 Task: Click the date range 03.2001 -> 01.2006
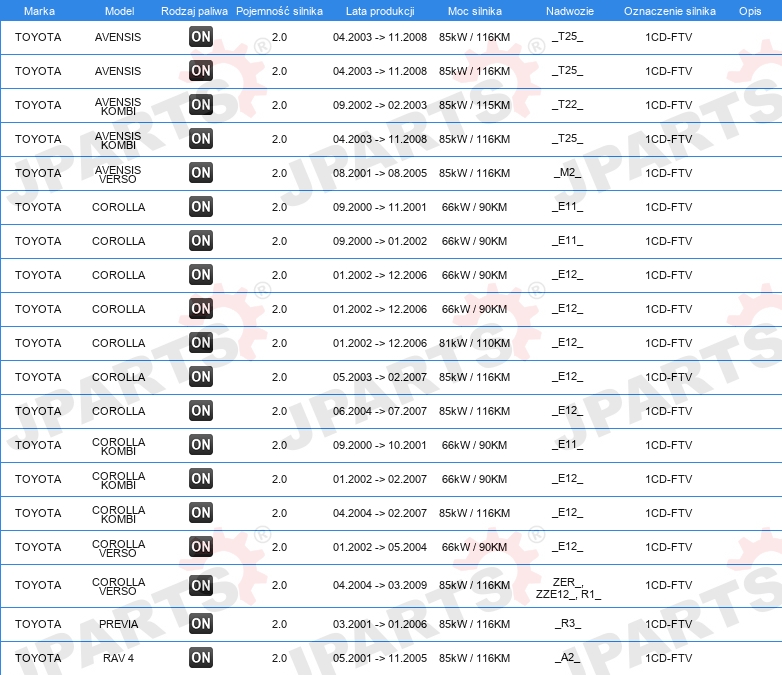(380, 624)
